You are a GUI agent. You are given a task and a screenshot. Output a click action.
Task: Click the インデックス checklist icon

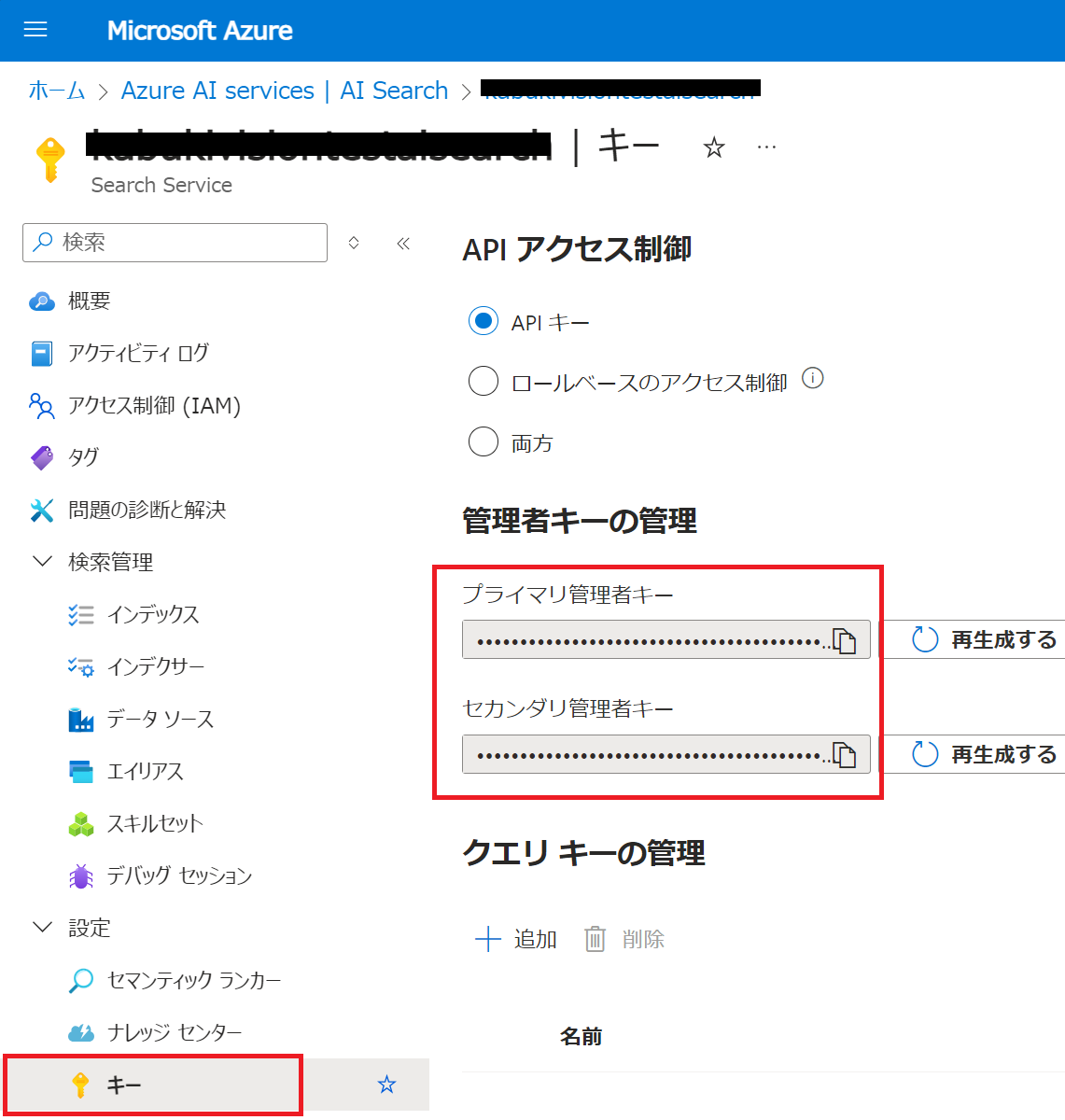click(x=81, y=614)
